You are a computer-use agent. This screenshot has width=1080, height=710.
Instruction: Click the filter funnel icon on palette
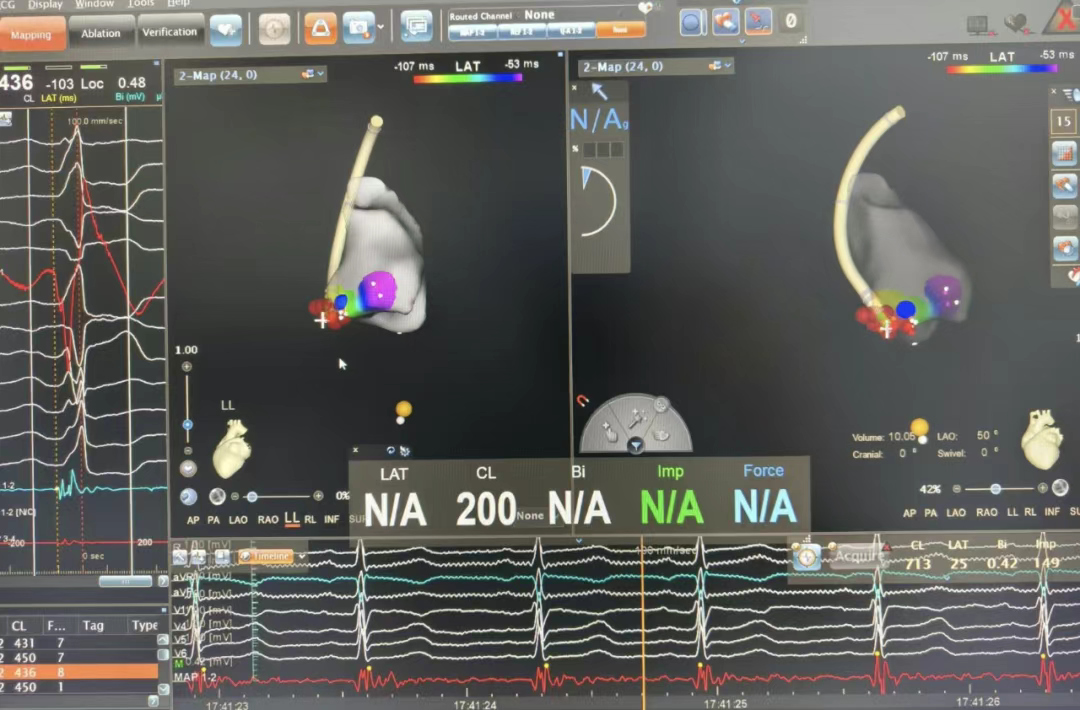click(636, 445)
